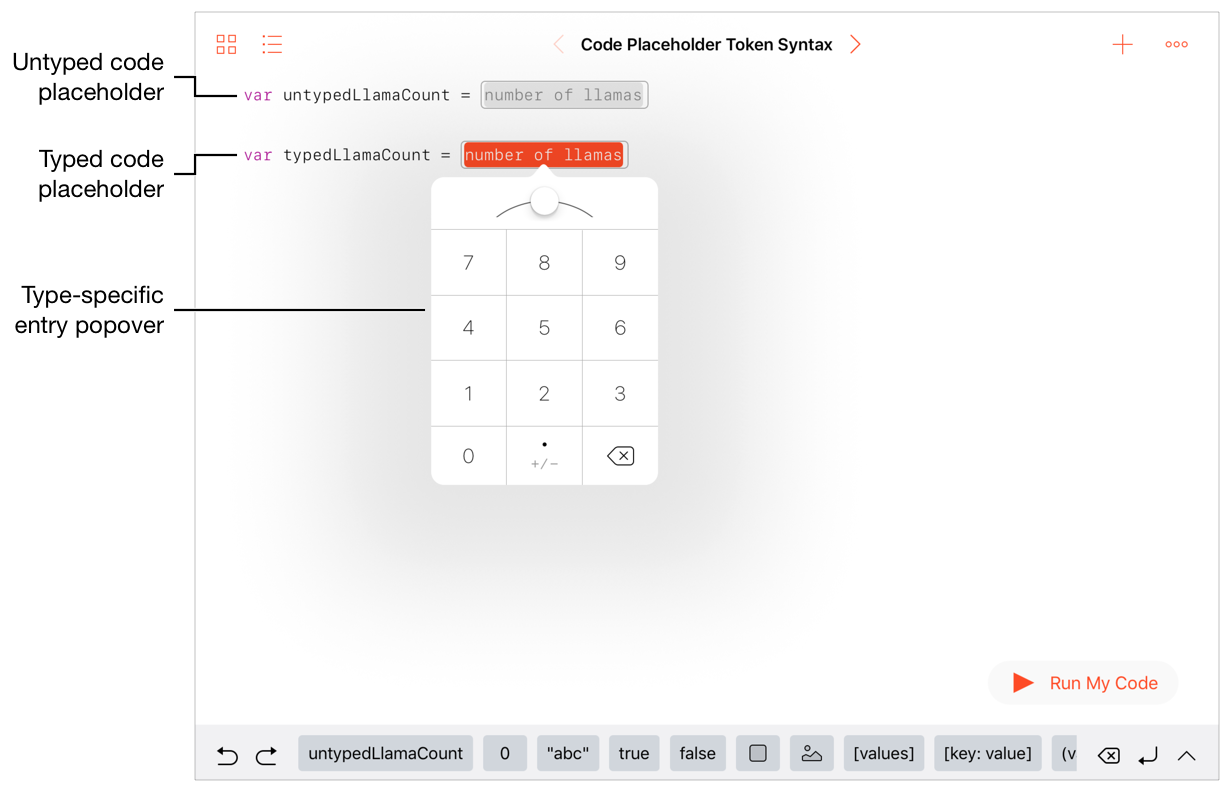Tap digit 5 on the number pad
The image size is (1231, 792).
pos(544,328)
